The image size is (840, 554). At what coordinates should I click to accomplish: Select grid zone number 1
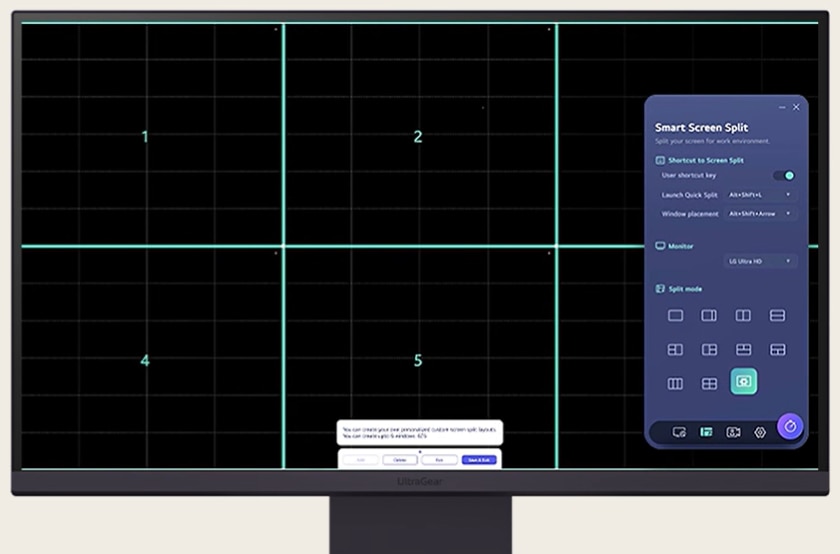click(145, 137)
